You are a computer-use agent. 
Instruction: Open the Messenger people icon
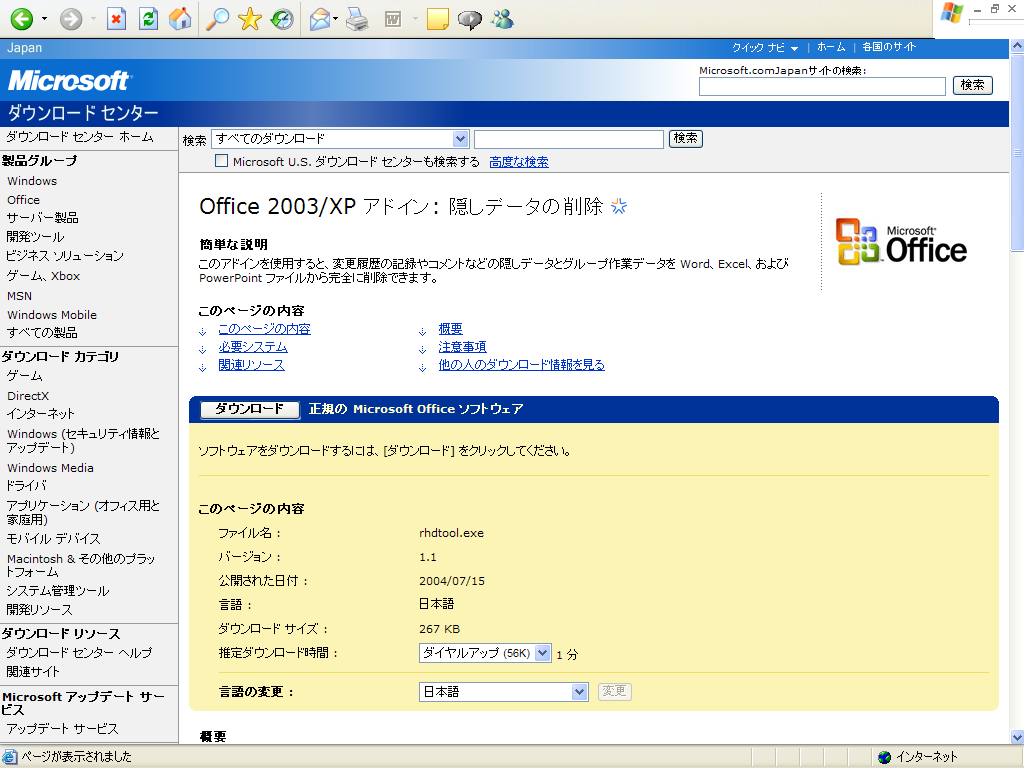click(502, 19)
